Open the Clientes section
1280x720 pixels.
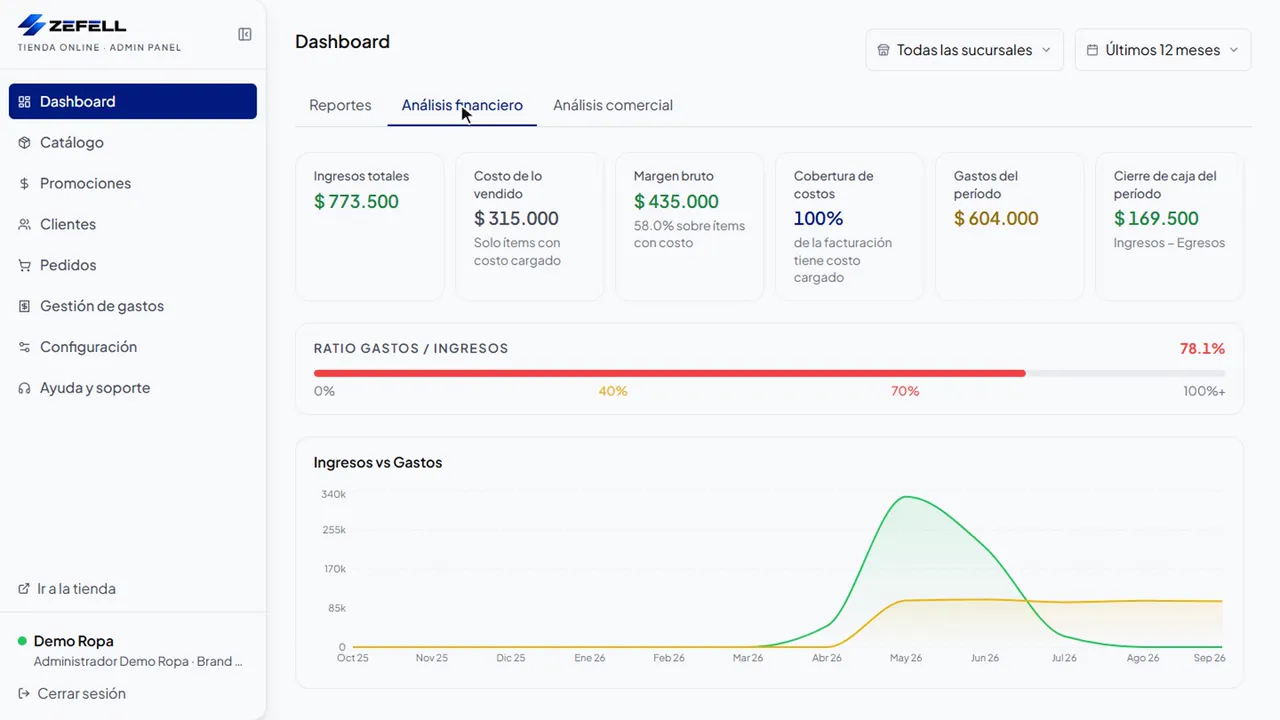pyautogui.click(x=133, y=225)
